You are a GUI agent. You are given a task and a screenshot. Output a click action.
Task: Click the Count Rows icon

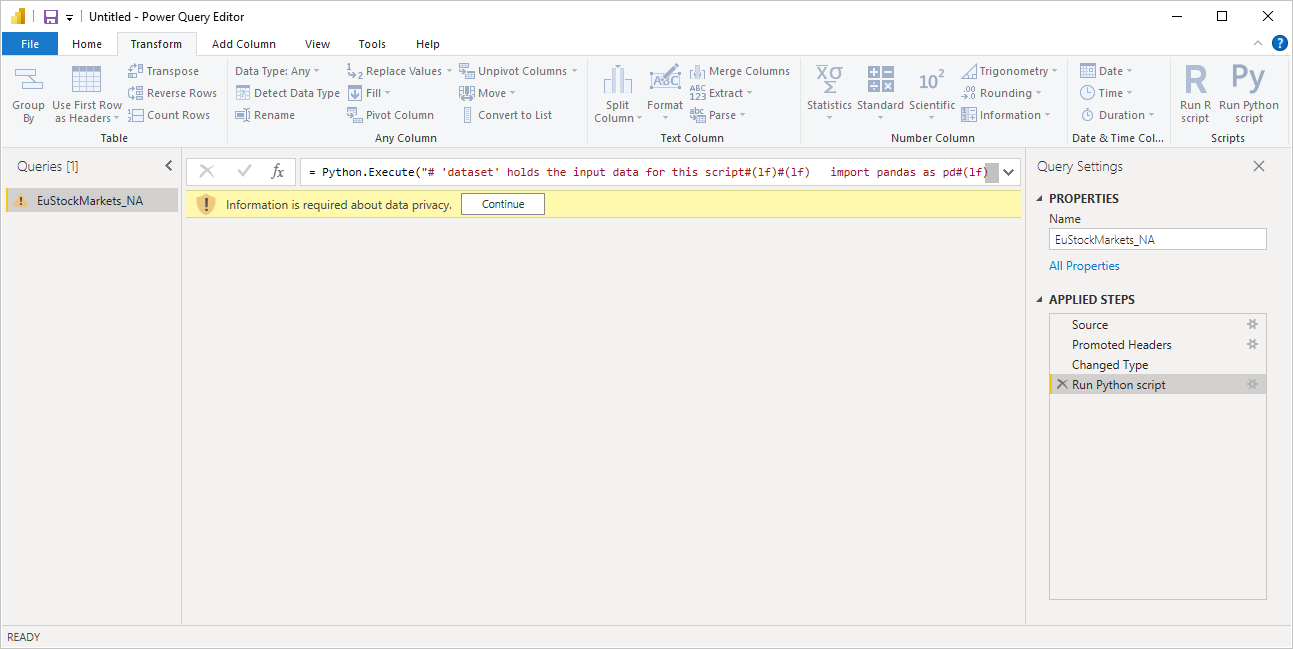click(135, 114)
